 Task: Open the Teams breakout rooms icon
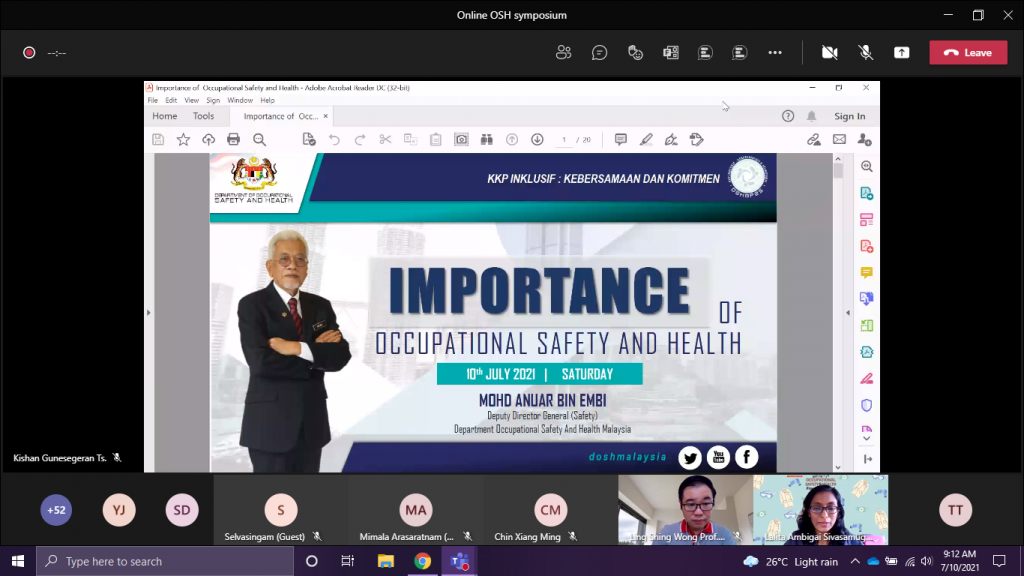point(671,53)
